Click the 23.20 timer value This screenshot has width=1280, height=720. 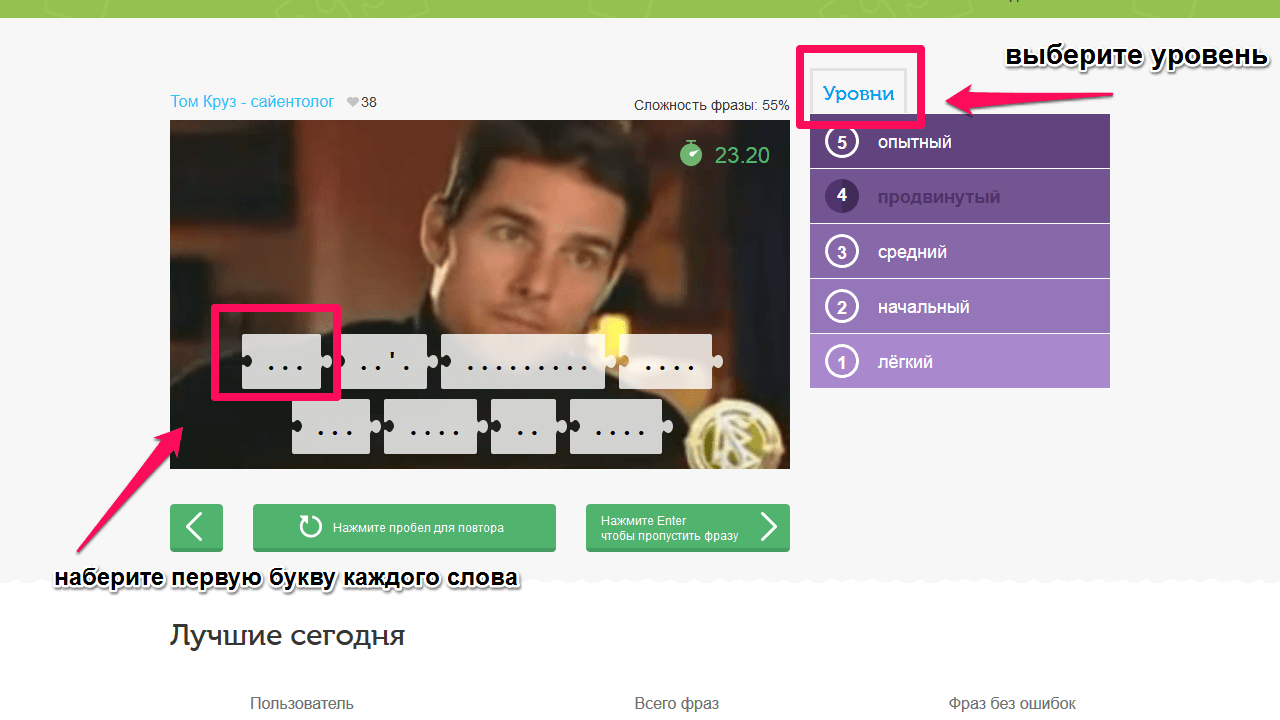742,155
